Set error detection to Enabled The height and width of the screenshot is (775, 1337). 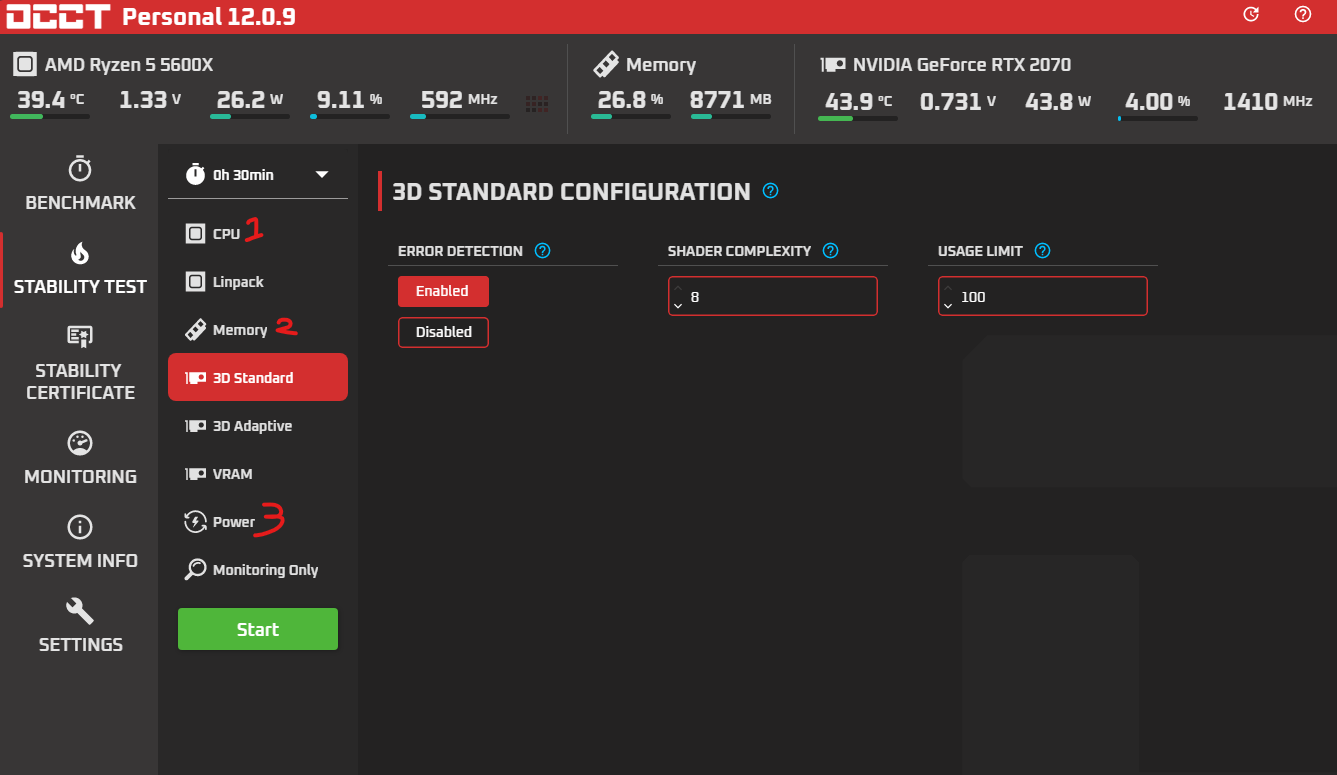click(x=442, y=291)
